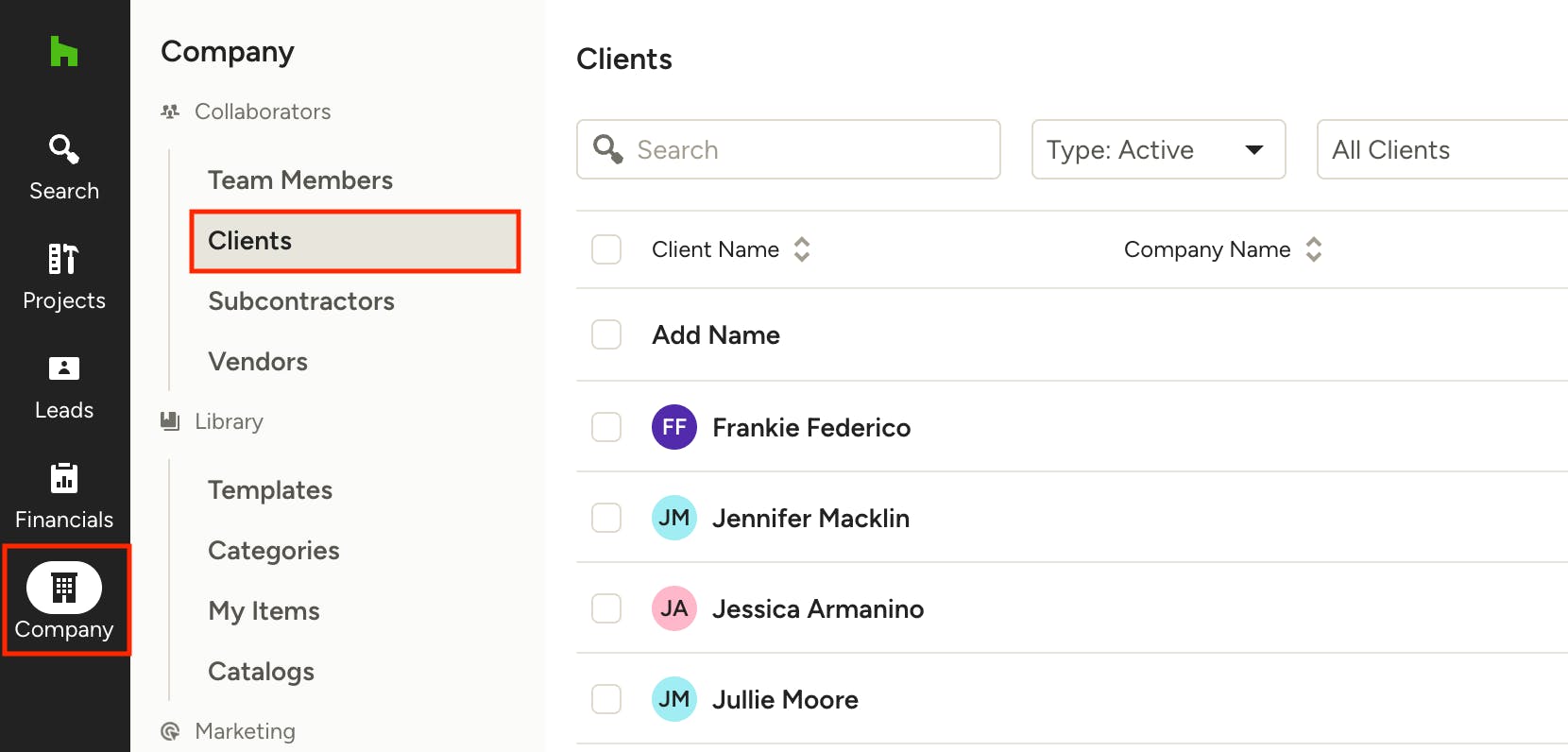Open Frankie Federico's client record
1568x752 pixels.
[x=811, y=428]
